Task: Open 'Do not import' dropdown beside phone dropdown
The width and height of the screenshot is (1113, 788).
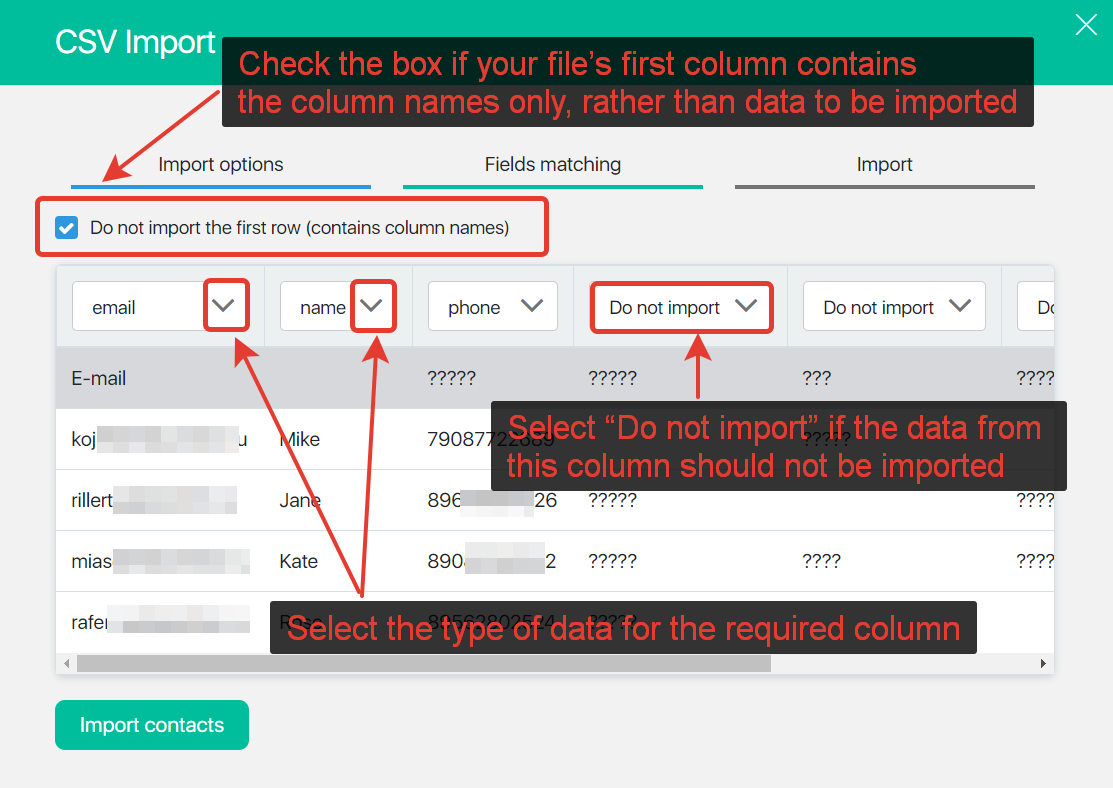Action: point(681,307)
